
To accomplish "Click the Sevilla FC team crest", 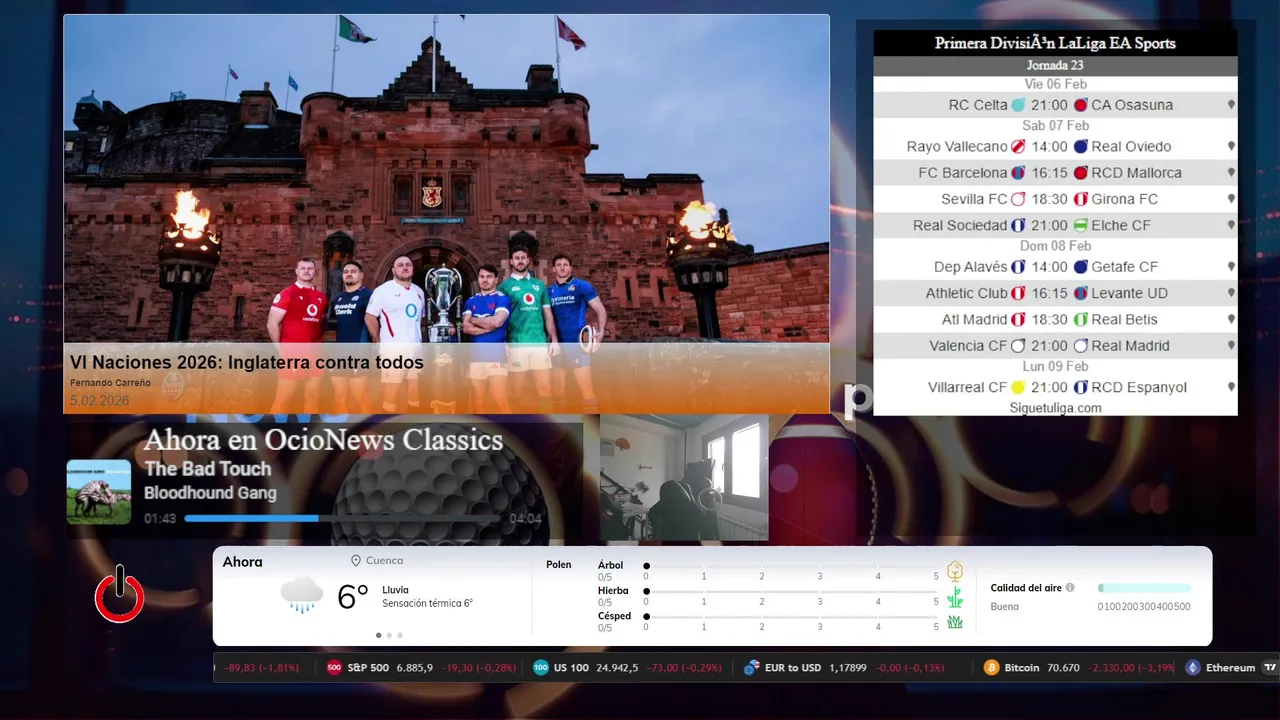I will 1018,199.
